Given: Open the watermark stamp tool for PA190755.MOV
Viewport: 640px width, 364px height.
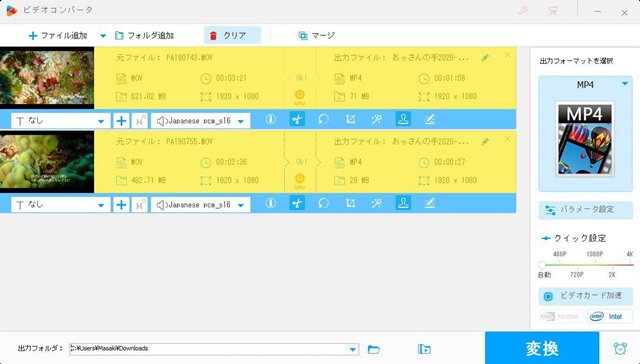Looking at the screenshot, I should coord(403,203).
